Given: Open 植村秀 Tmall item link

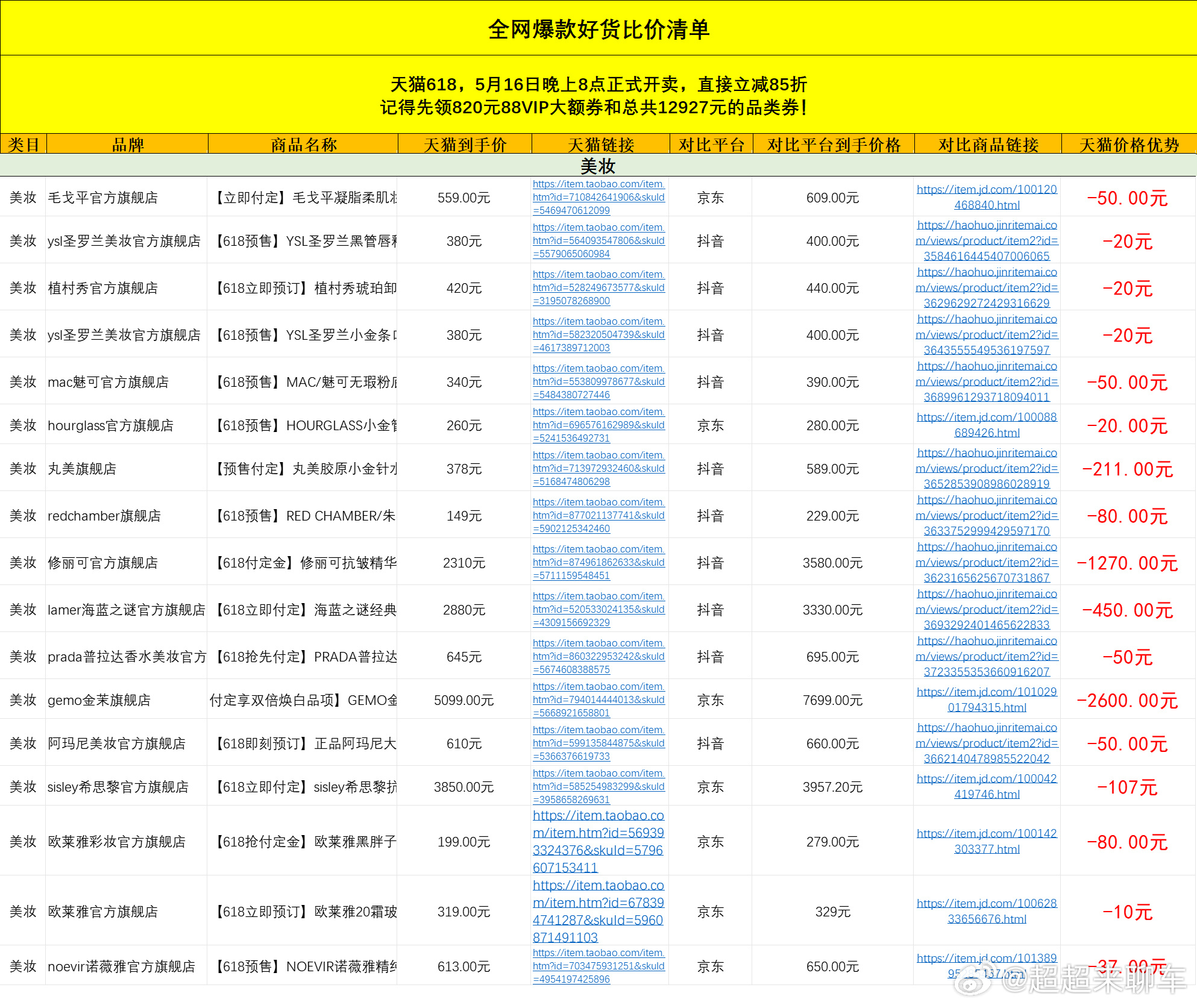Looking at the screenshot, I should 598,287.
